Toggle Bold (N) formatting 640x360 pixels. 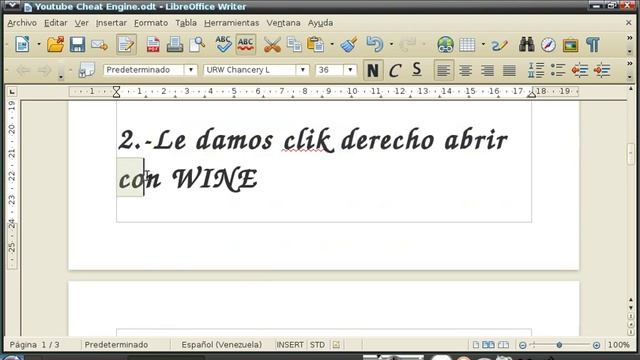(373, 70)
